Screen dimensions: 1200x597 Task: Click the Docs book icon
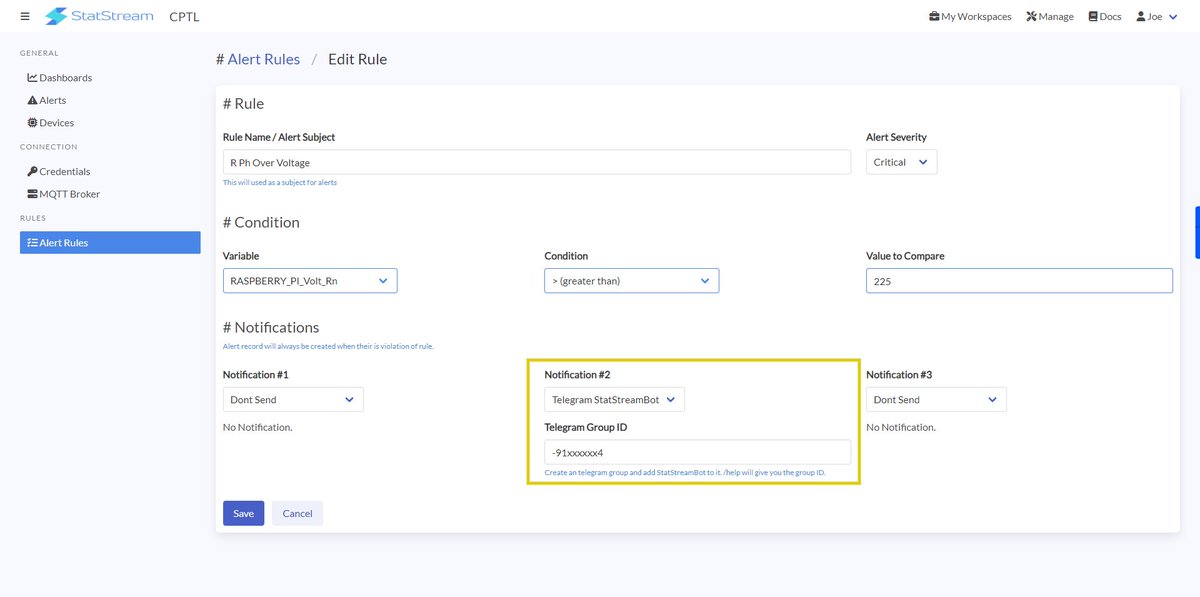(x=1092, y=16)
